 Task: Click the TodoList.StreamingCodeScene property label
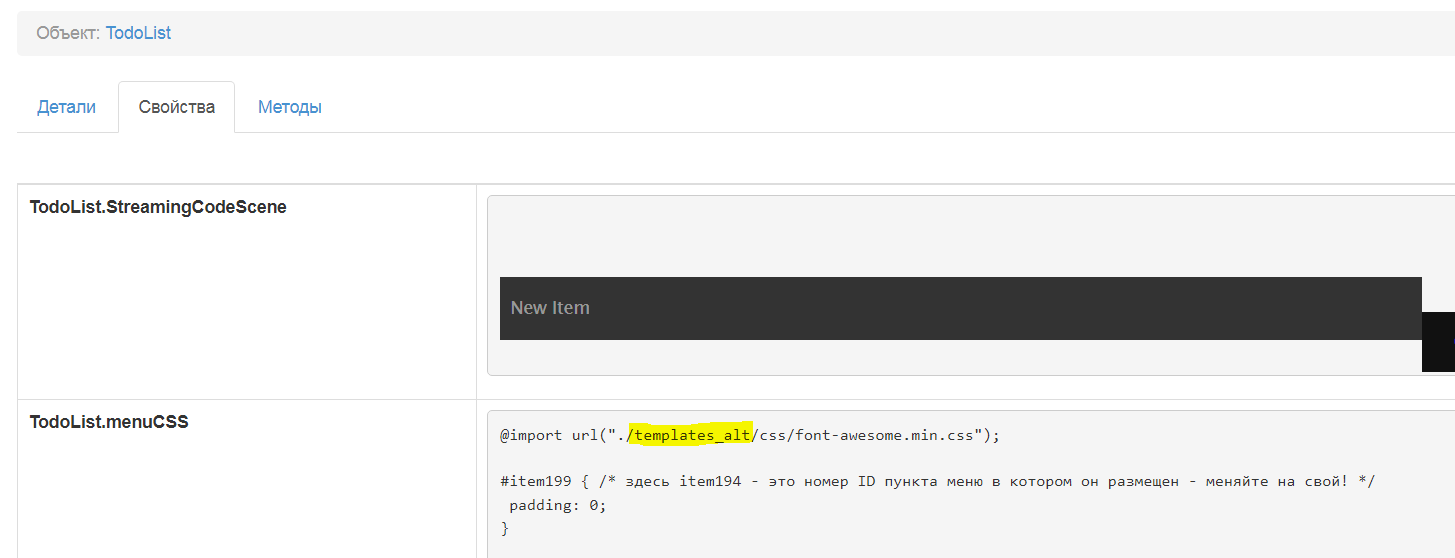[x=158, y=208]
